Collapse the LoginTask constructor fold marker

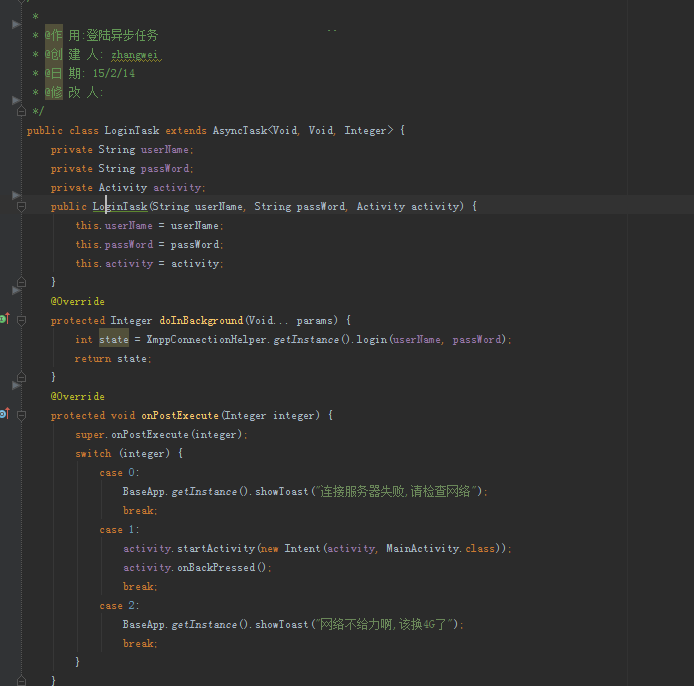[21, 206]
